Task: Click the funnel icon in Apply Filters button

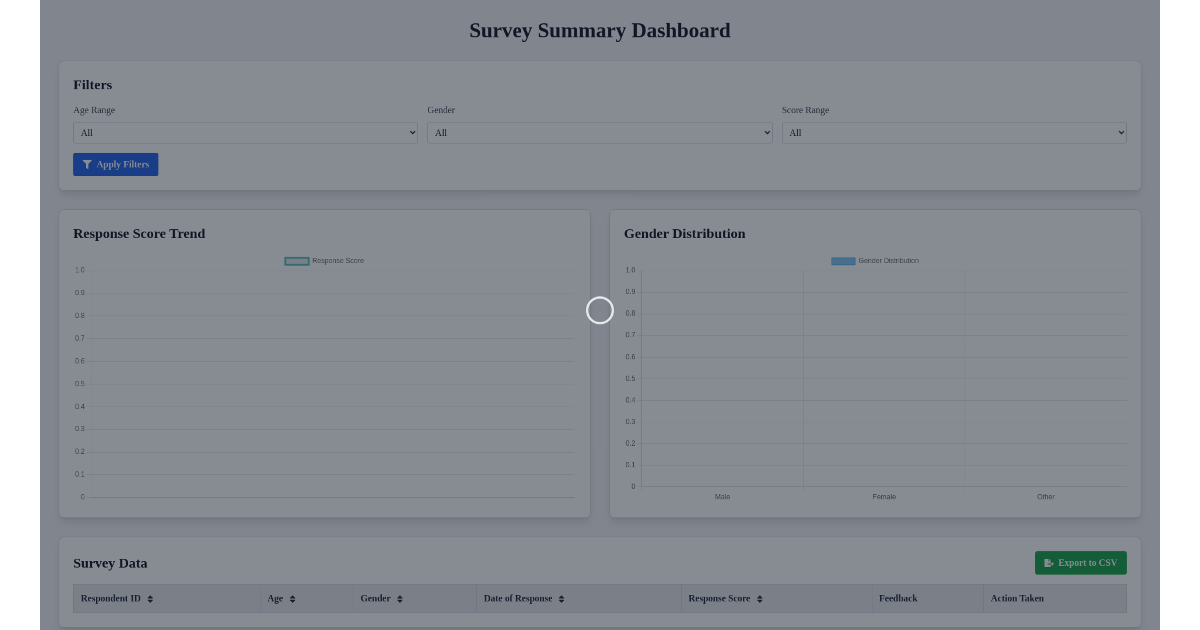Action: (88, 164)
